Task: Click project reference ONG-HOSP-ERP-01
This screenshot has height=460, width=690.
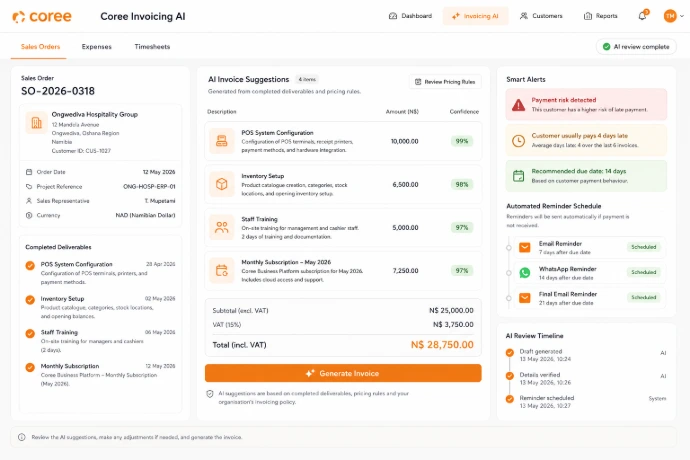Action: [149, 187]
